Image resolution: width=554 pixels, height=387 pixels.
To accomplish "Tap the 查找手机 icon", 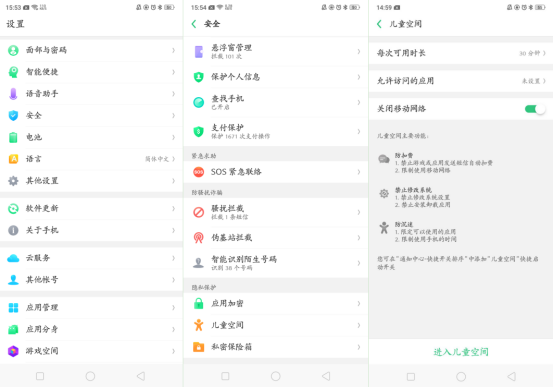I will pos(199,102).
